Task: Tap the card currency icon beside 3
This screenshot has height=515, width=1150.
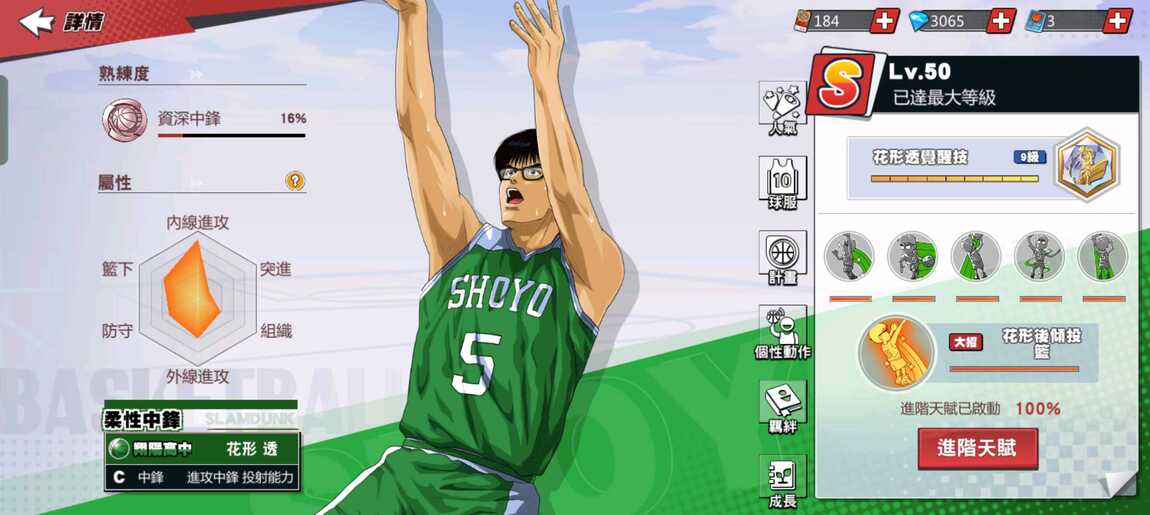Action: (1035, 21)
